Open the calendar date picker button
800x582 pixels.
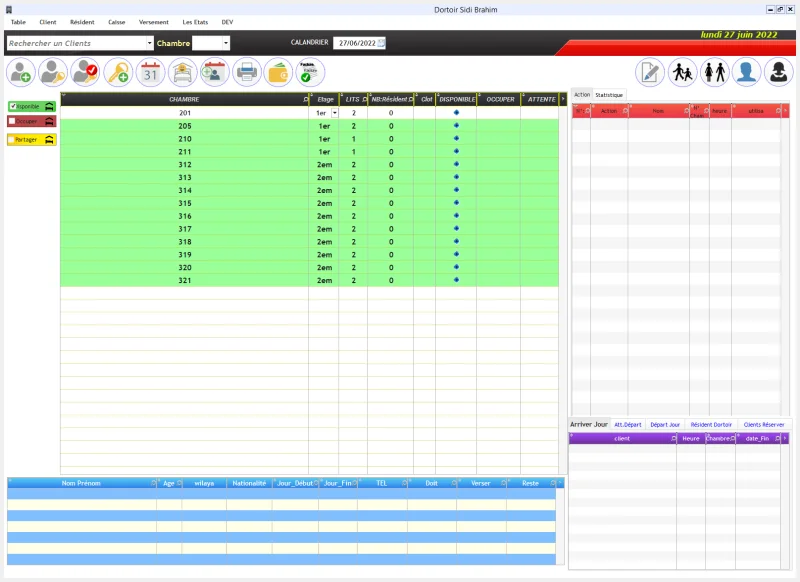tap(381, 43)
